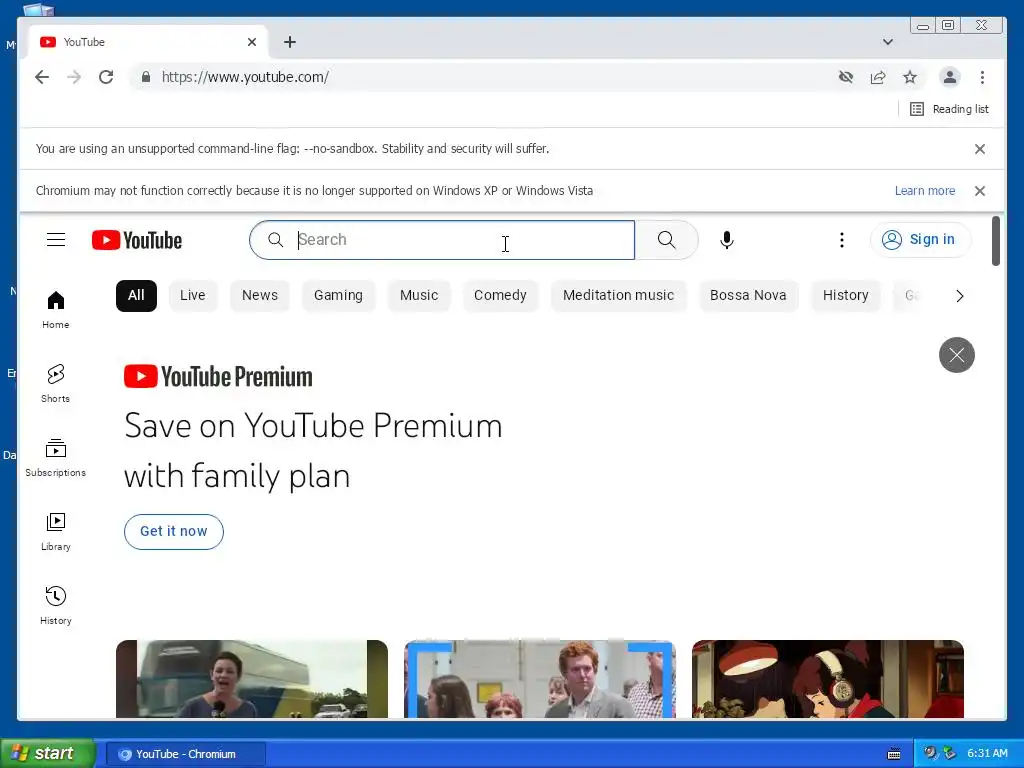Close the YouTube tab
The width and height of the screenshot is (1024, 768).
click(252, 42)
